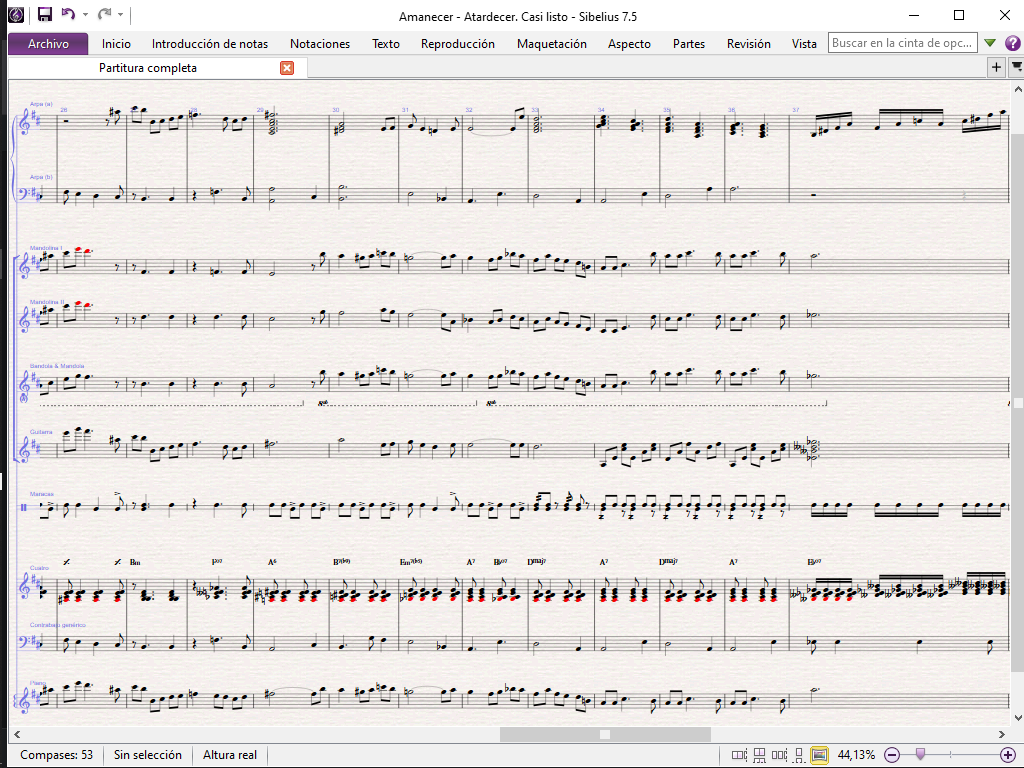Click bar number 37 above Arpa staff
This screenshot has height=768, width=1024.
pos(795,110)
